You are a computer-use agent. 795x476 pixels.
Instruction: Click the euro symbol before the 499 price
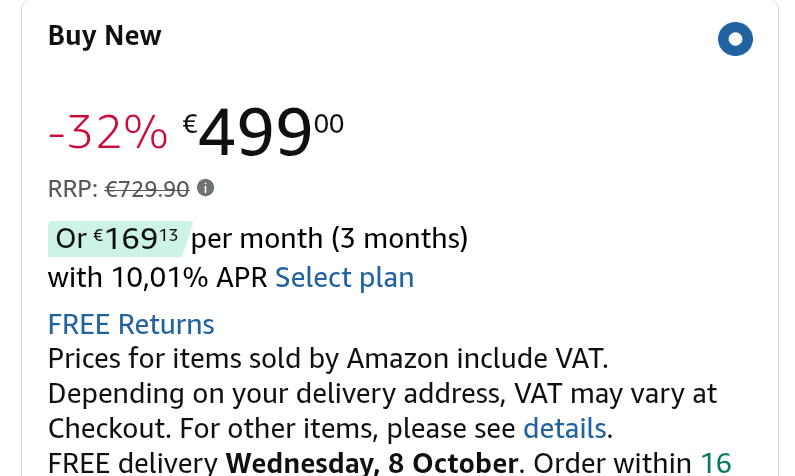click(189, 123)
